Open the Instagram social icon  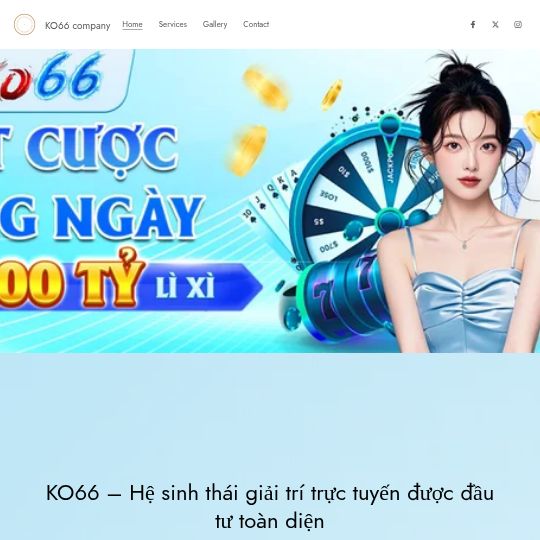point(518,24)
